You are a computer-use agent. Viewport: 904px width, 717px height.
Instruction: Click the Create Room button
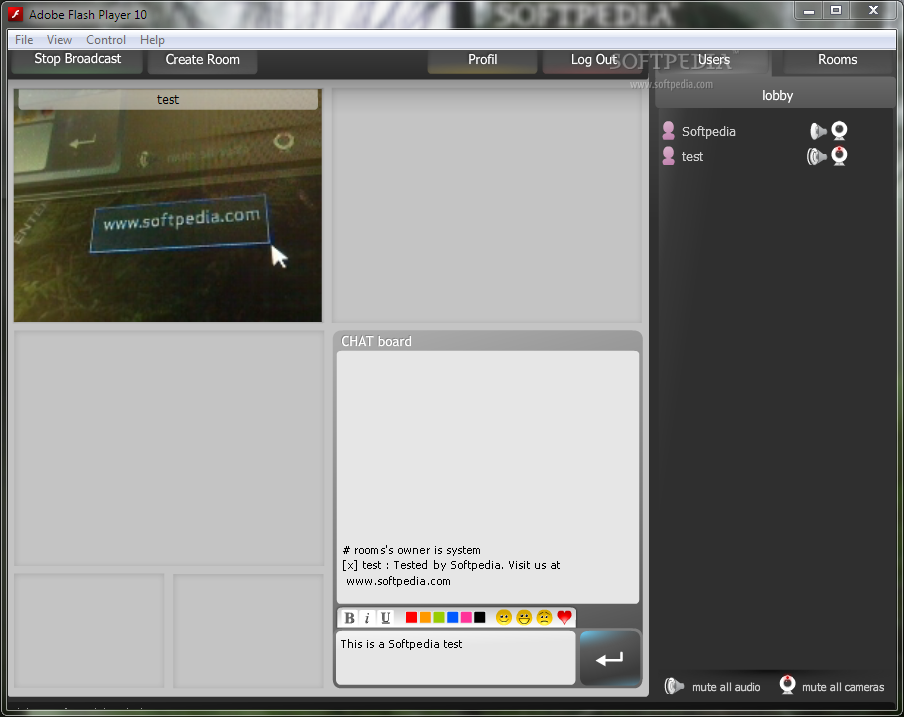pos(202,60)
